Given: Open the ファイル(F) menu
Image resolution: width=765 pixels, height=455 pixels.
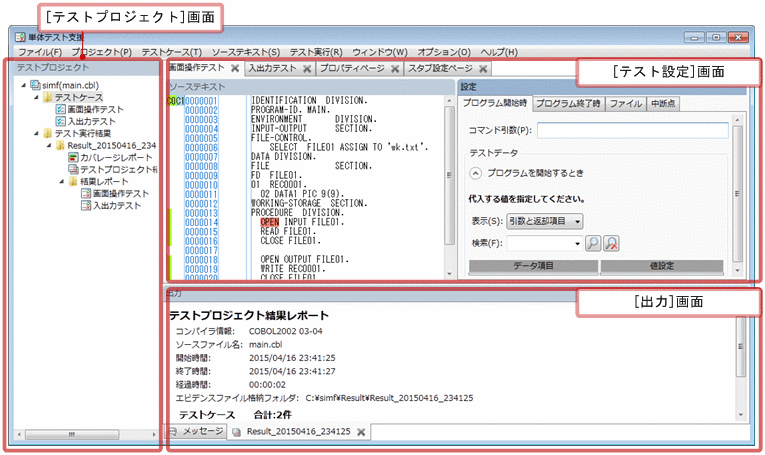Looking at the screenshot, I should coord(40,52).
